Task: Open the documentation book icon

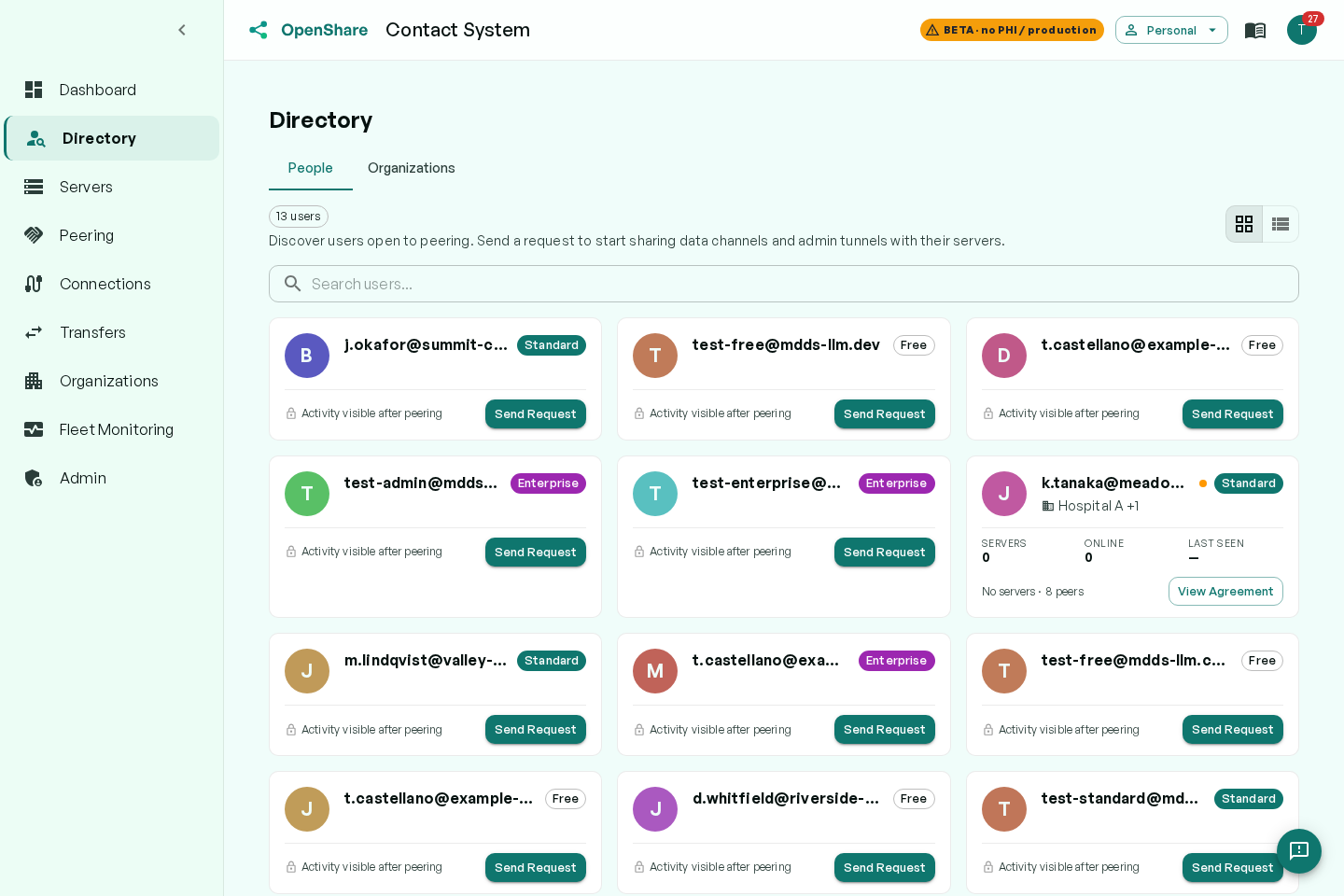Action: (x=1255, y=30)
